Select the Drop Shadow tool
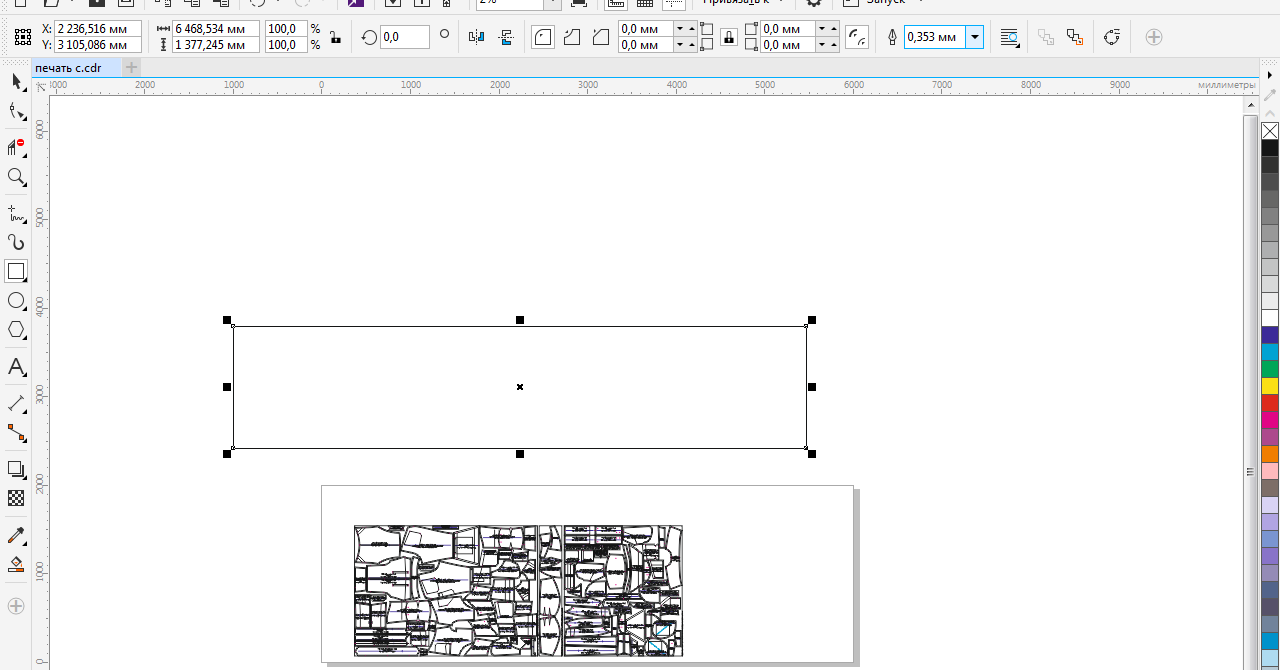Screen dimensions: 1280x670 click(16, 468)
